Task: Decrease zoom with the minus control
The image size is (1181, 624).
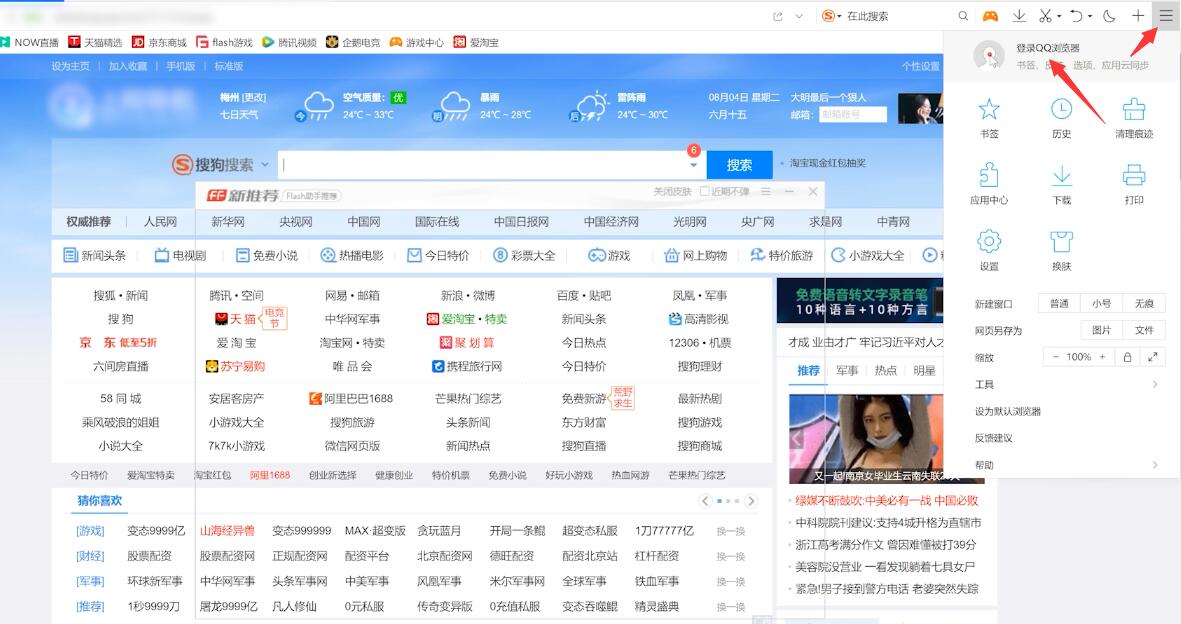Action: (1057, 356)
